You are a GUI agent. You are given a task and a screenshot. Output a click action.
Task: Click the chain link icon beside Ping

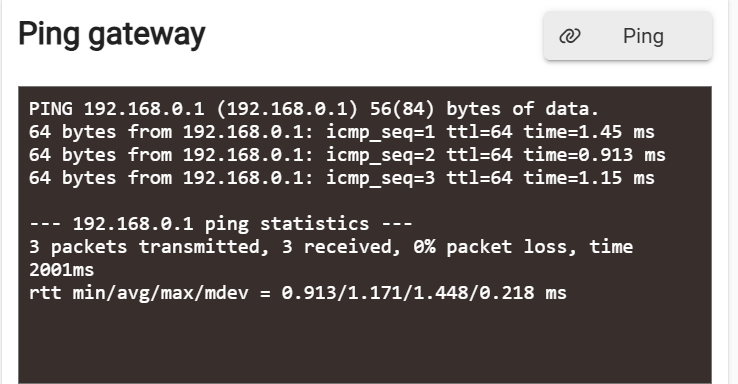[570, 36]
